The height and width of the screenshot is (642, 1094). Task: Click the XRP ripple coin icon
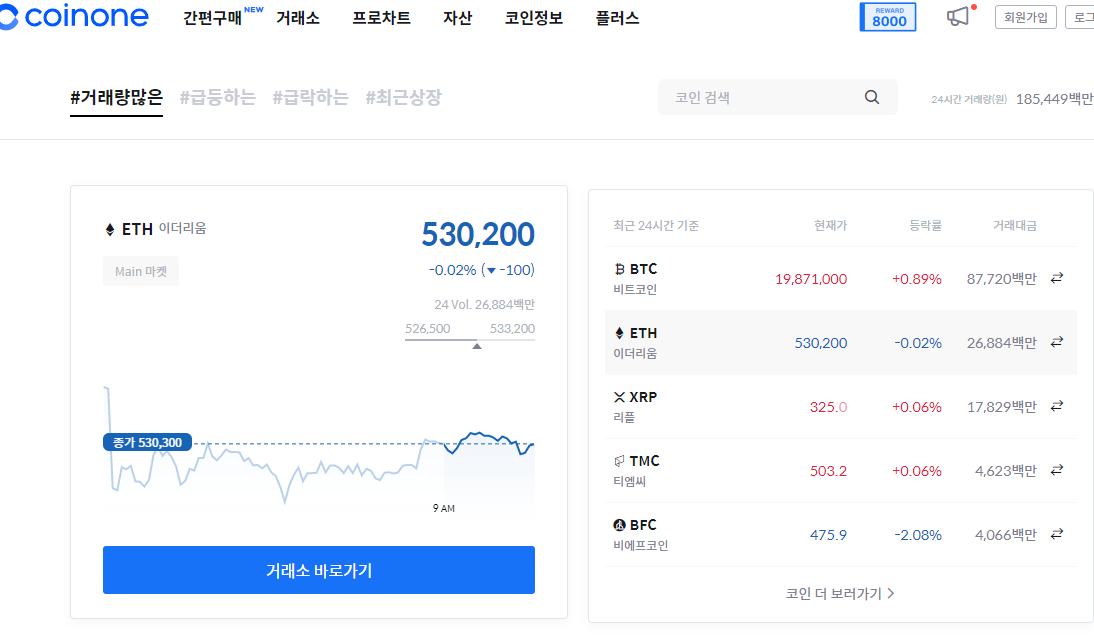pos(619,397)
